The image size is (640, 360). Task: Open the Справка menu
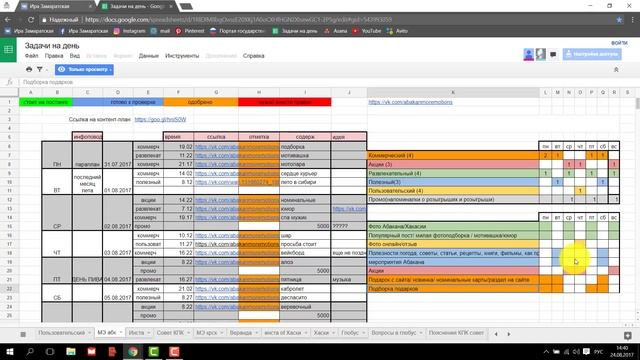253,56
